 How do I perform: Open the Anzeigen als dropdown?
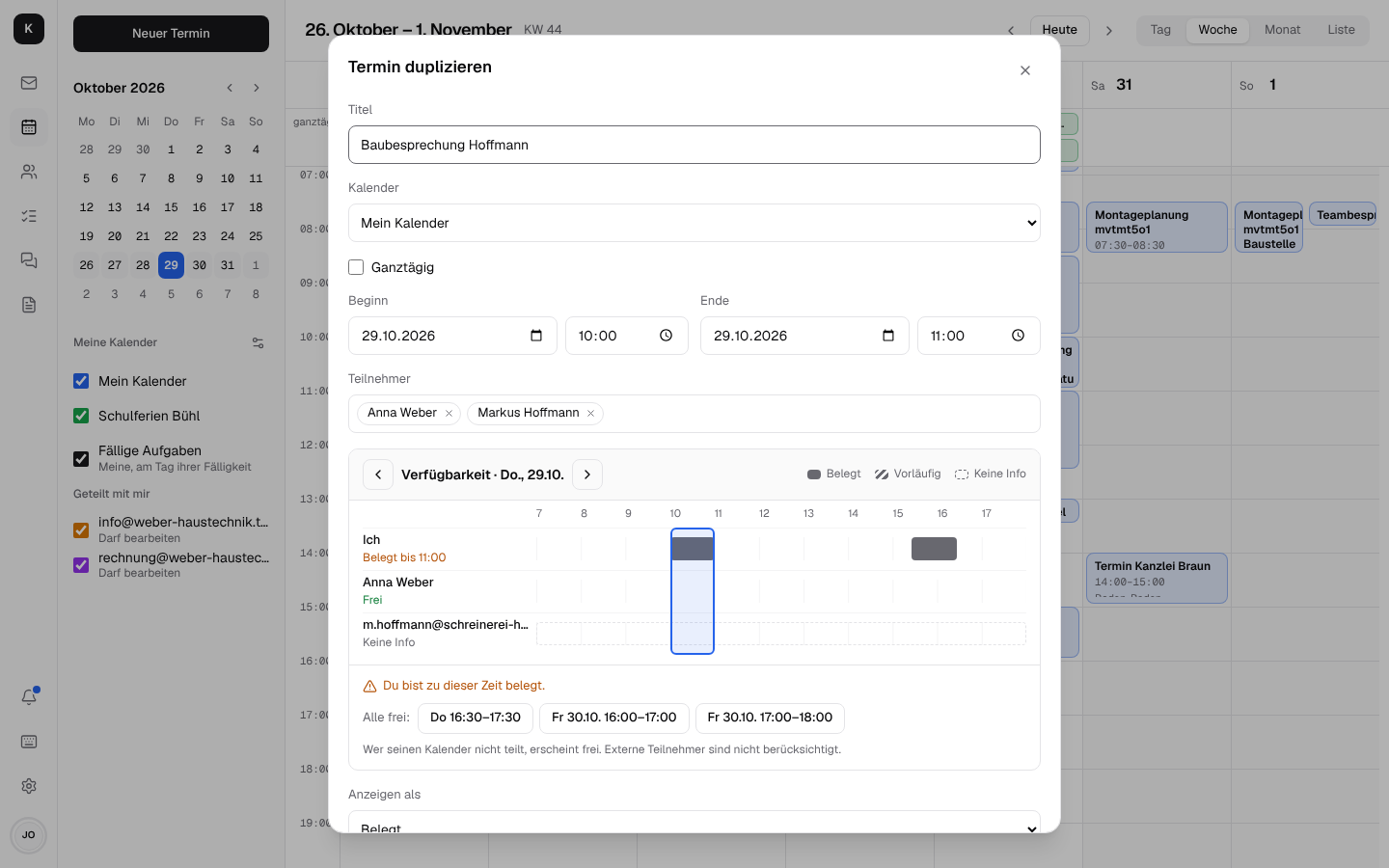[694, 822]
